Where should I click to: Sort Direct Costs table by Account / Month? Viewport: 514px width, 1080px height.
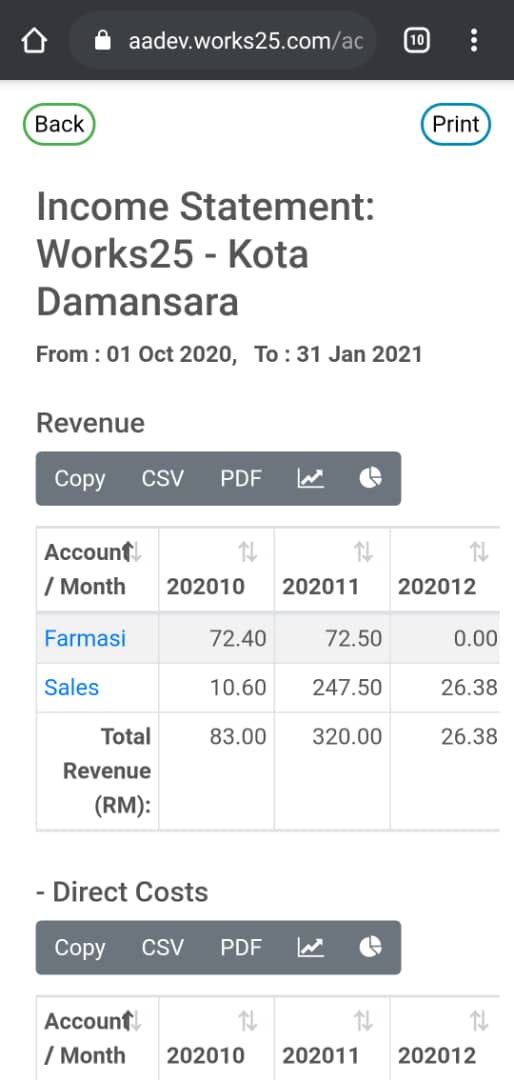(x=97, y=1038)
